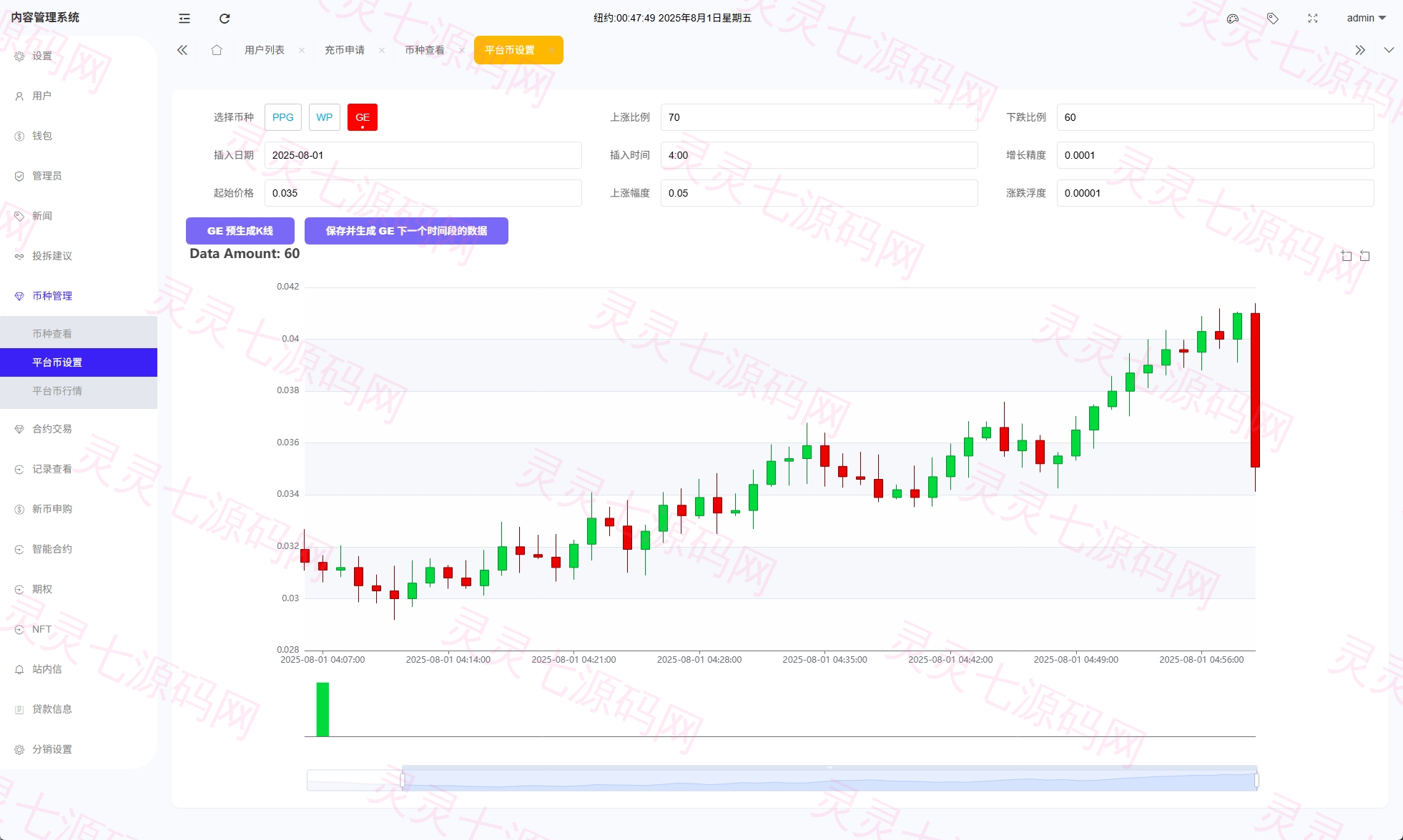The width and height of the screenshot is (1403, 840).
Task: Focus the 起始价格 input field
Action: 423,193
